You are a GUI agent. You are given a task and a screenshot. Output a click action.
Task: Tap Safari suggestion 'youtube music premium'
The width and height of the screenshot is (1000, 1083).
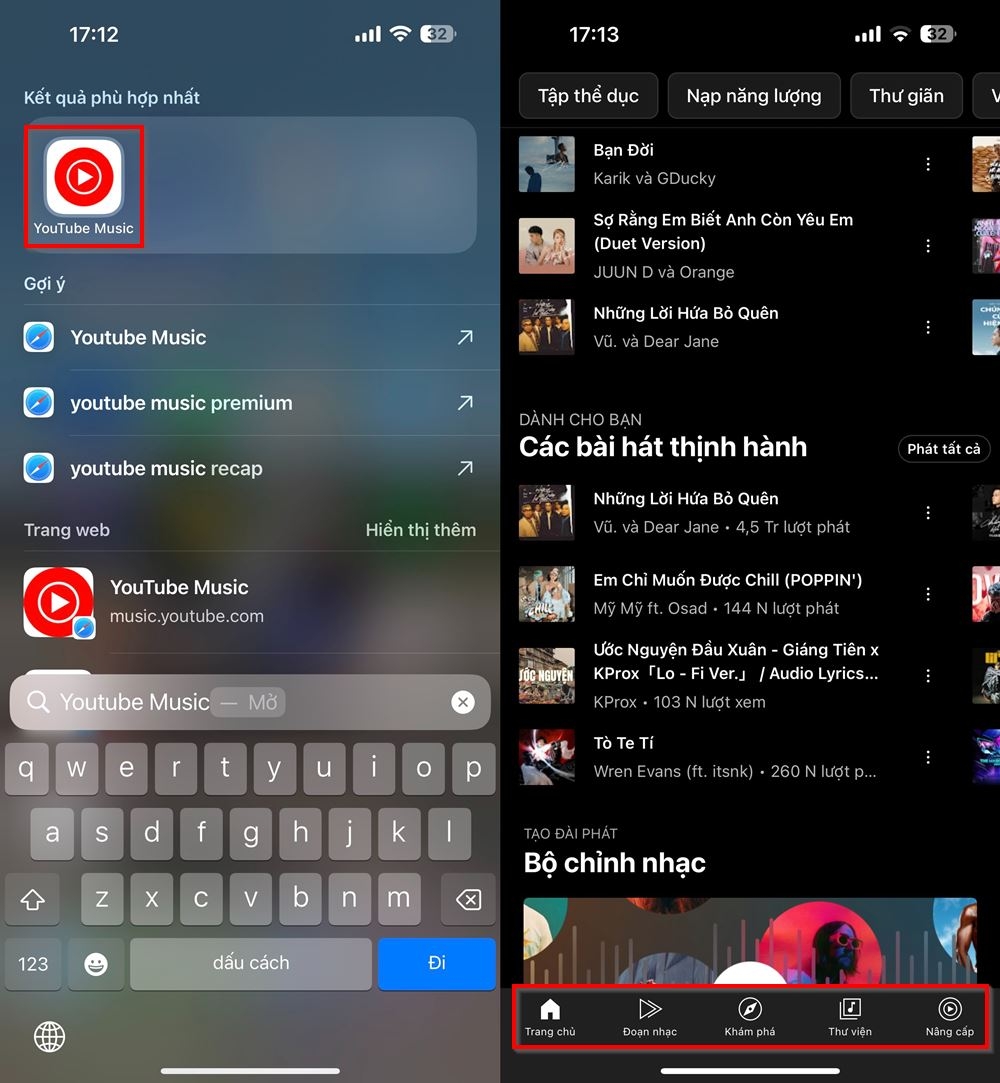tap(250, 403)
